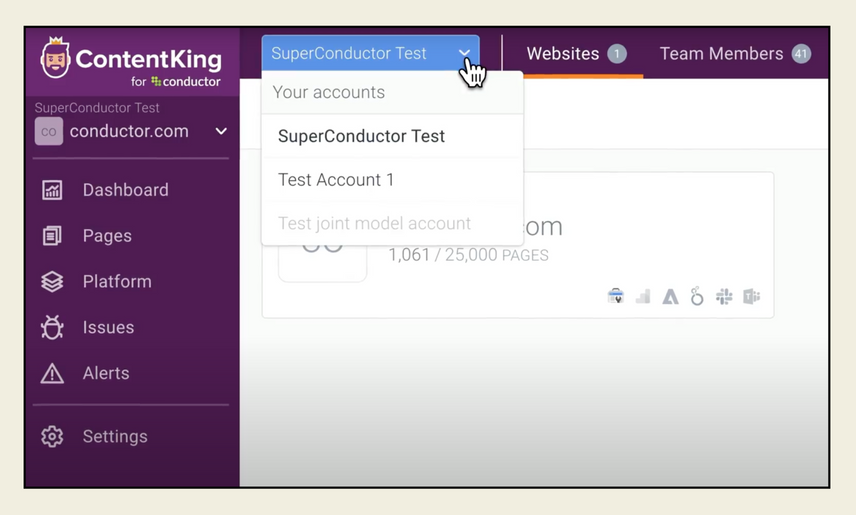The image size is (856, 515).
Task: Click the Slack integration icon
Action: (724, 297)
